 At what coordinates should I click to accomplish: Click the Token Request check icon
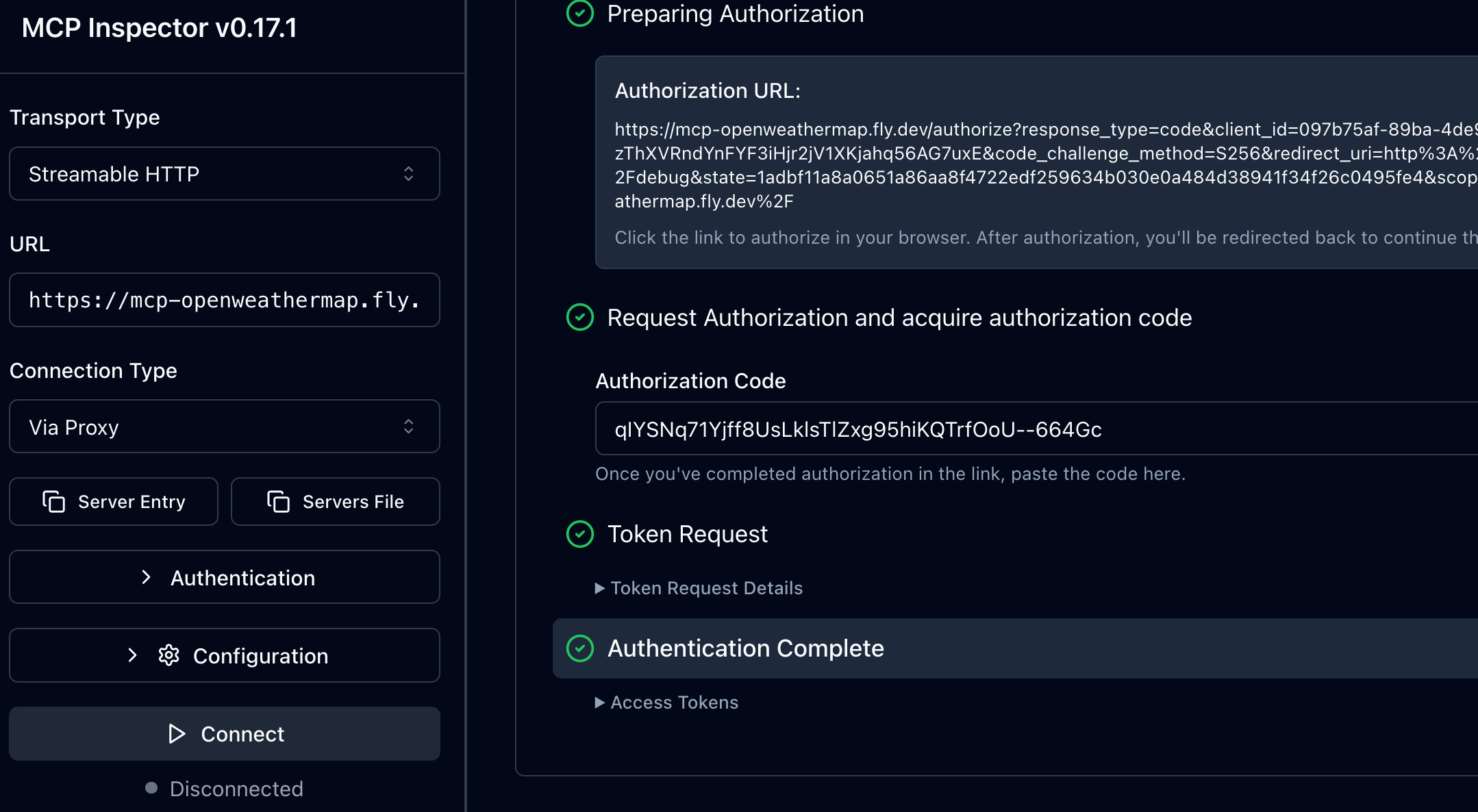(580, 534)
